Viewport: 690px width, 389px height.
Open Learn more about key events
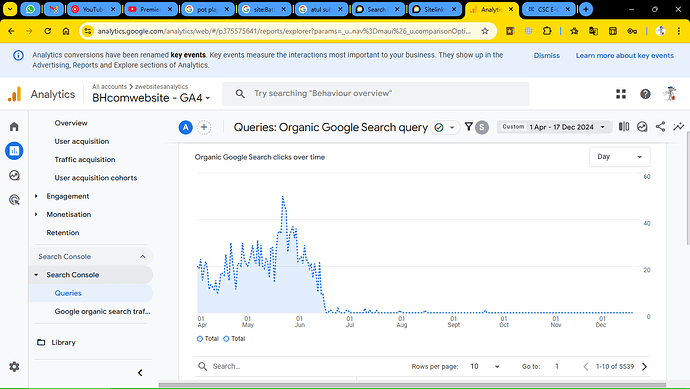click(624, 55)
